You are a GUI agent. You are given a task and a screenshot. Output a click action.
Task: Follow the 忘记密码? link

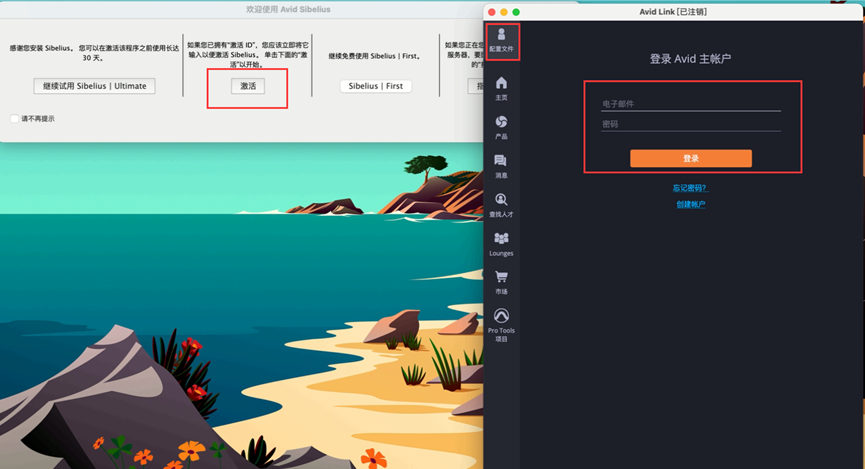690,188
